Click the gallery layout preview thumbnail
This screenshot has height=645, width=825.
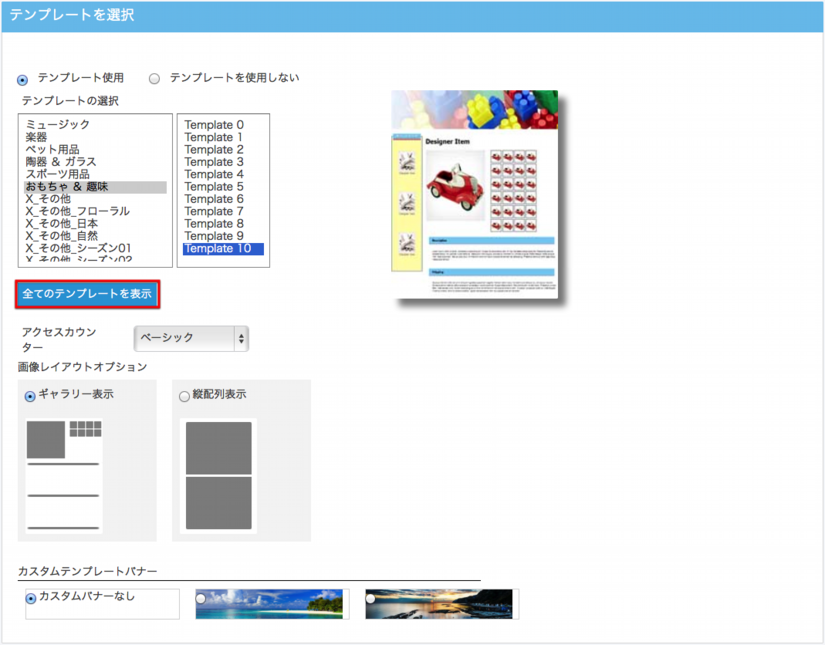point(64,475)
